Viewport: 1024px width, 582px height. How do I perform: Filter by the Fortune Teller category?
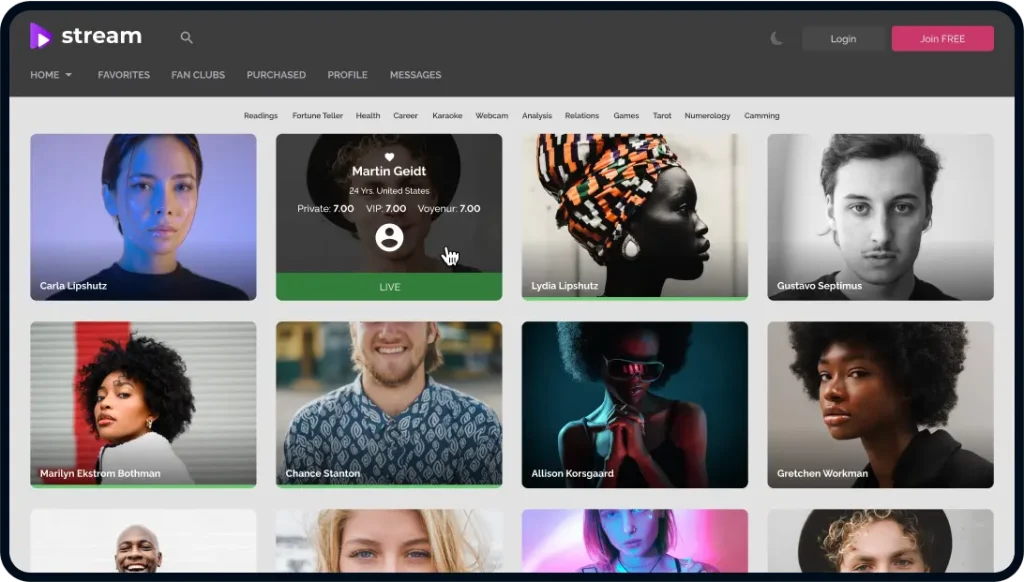point(318,116)
